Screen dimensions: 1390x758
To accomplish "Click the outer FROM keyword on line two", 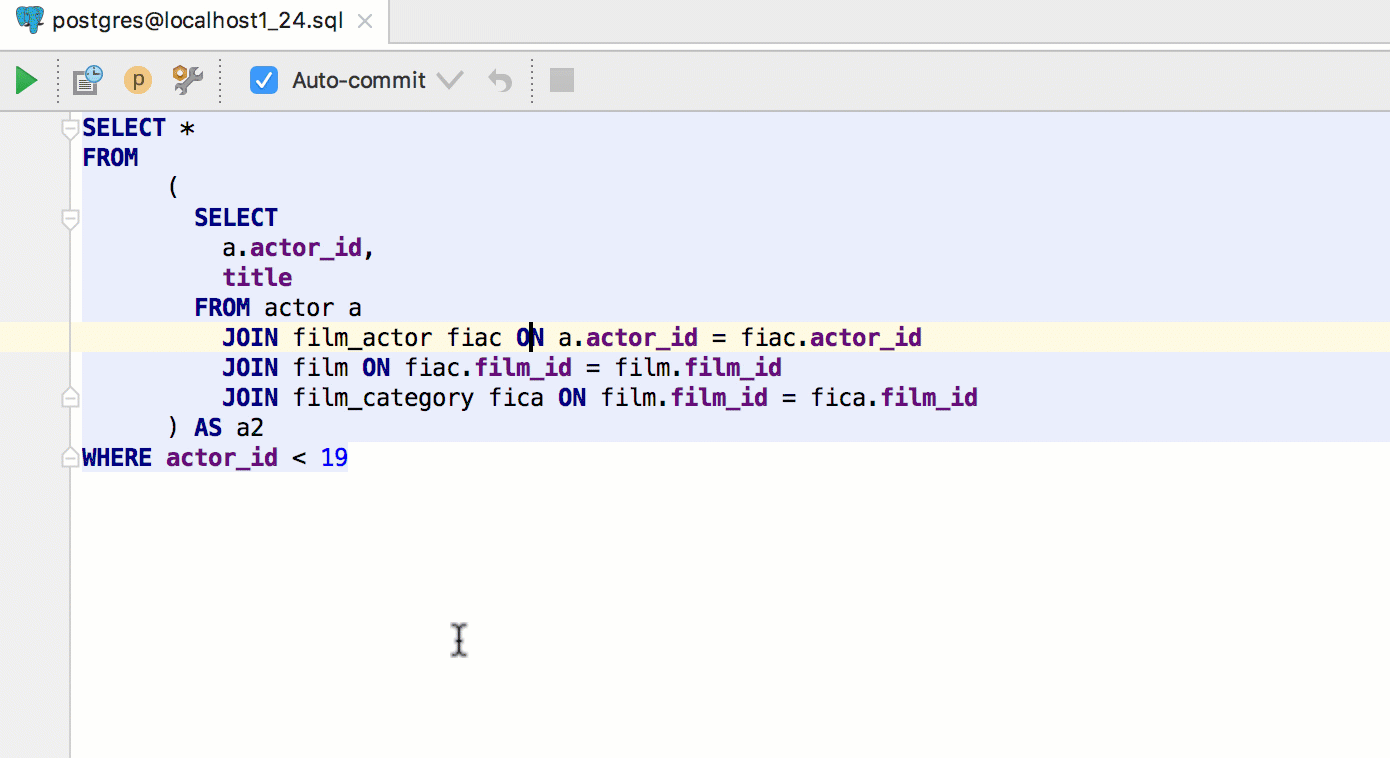I will pyautogui.click(x=110, y=158).
